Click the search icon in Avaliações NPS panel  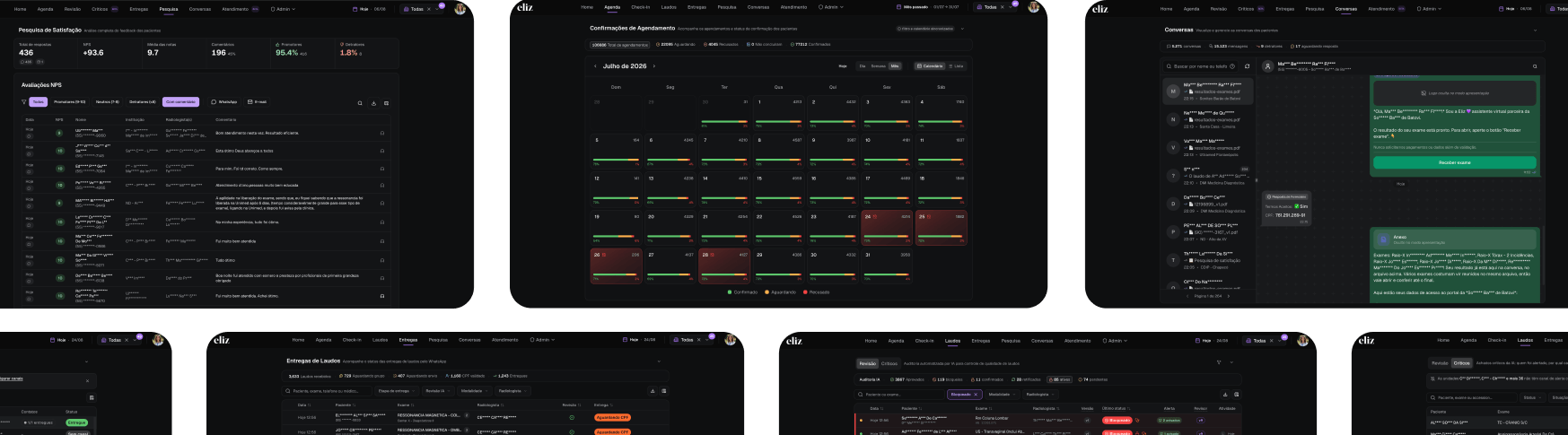(x=361, y=103)
